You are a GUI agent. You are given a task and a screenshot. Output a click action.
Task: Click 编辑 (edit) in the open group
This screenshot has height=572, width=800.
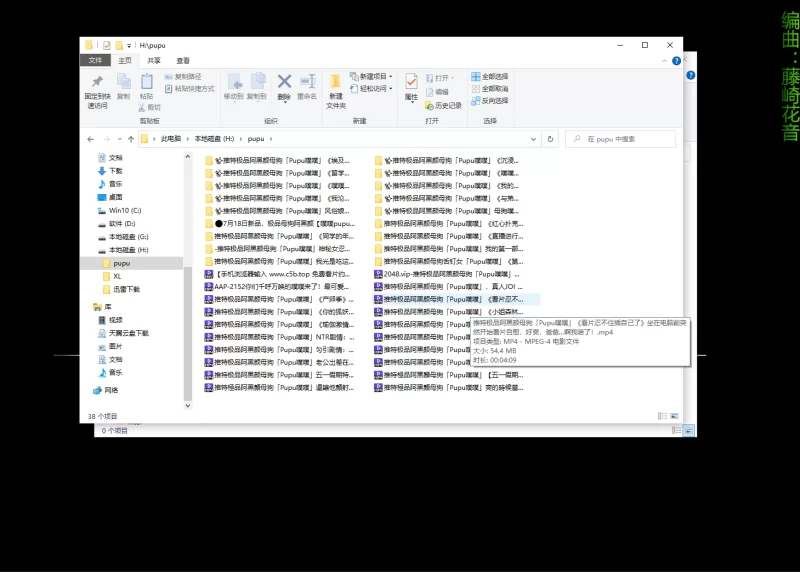437,92
